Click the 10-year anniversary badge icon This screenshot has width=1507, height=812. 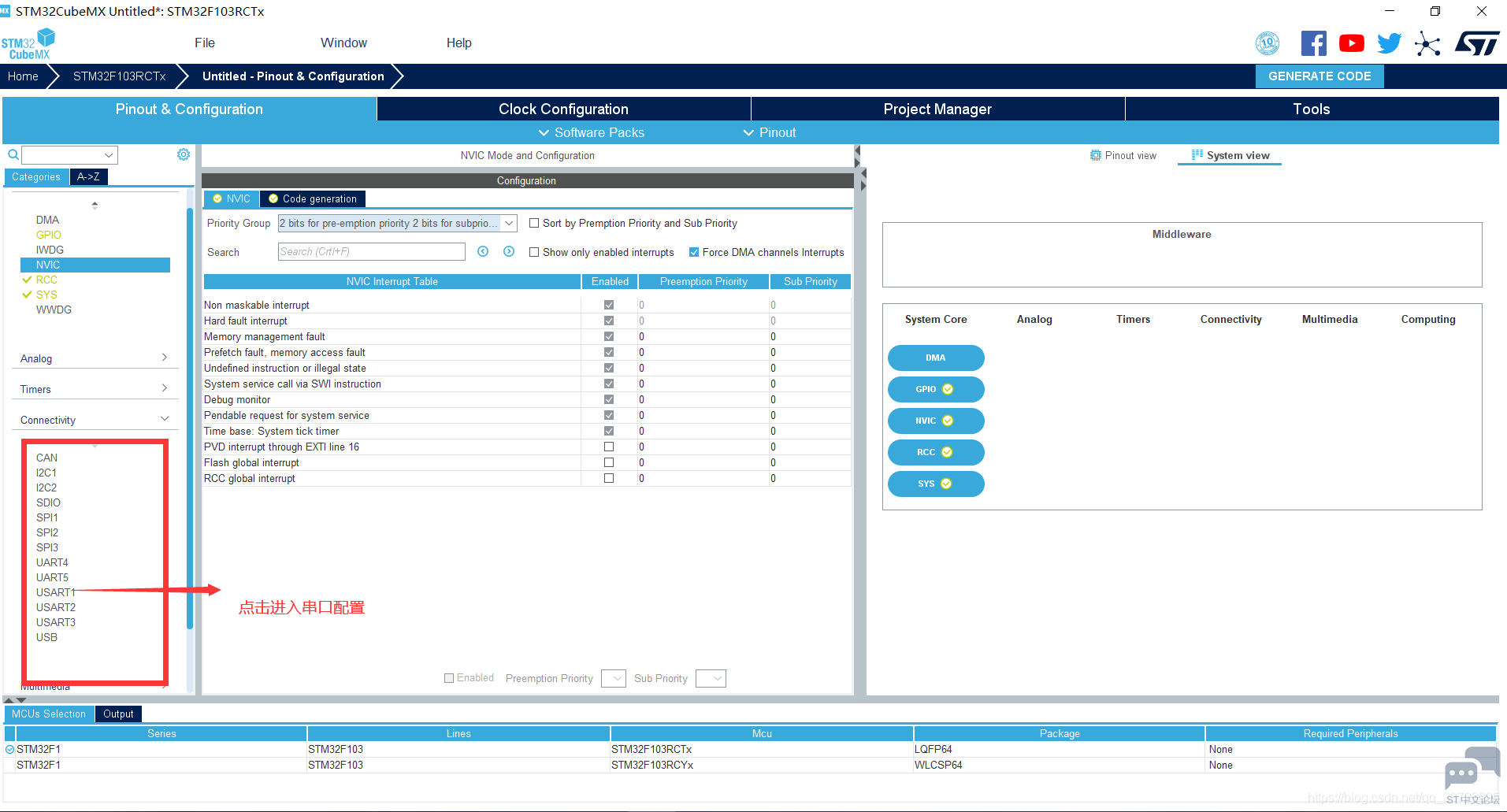coord(1268,43)
